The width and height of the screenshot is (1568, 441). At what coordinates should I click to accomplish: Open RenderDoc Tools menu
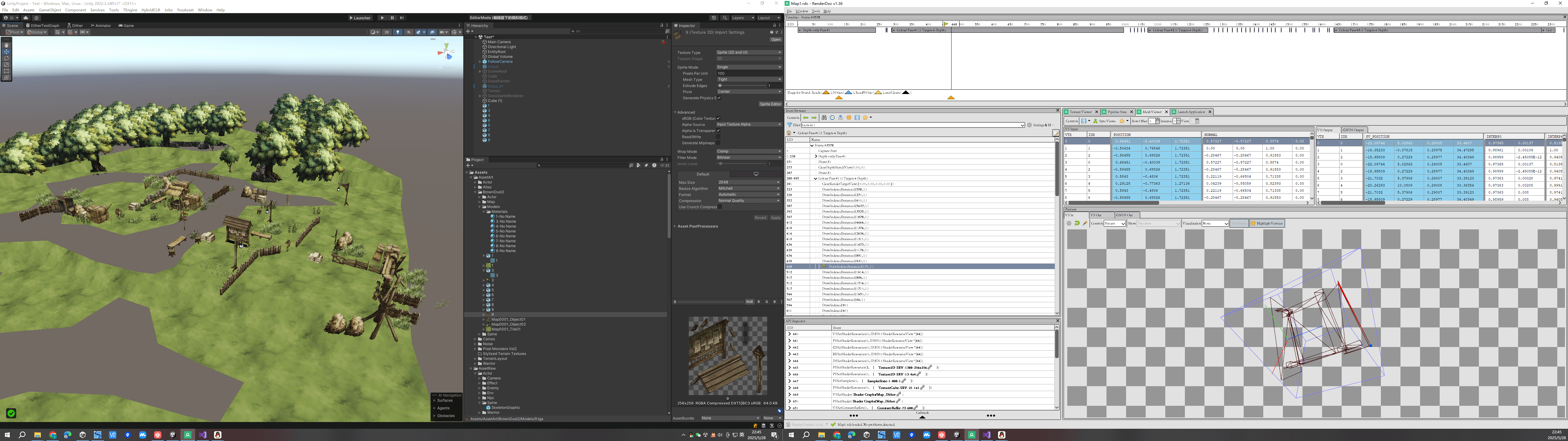[815, 11]
